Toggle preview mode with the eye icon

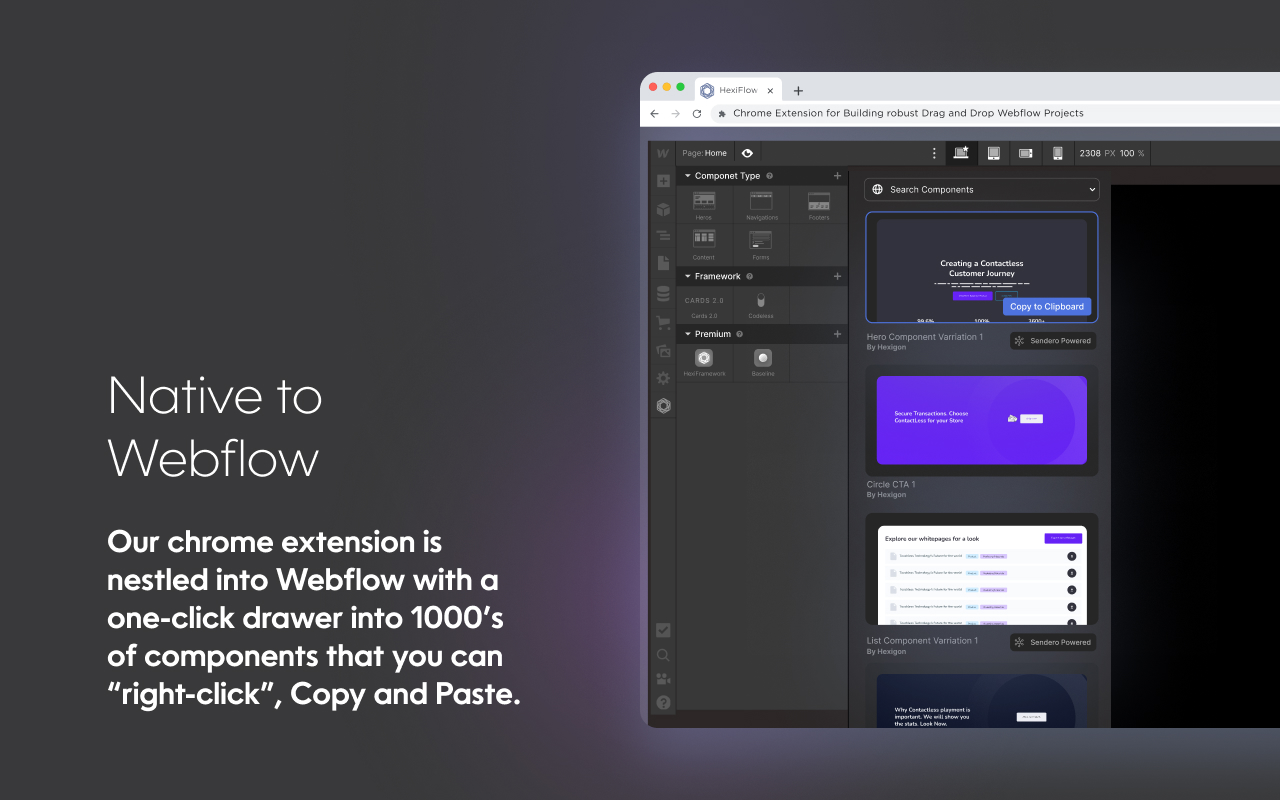(747, 153)
